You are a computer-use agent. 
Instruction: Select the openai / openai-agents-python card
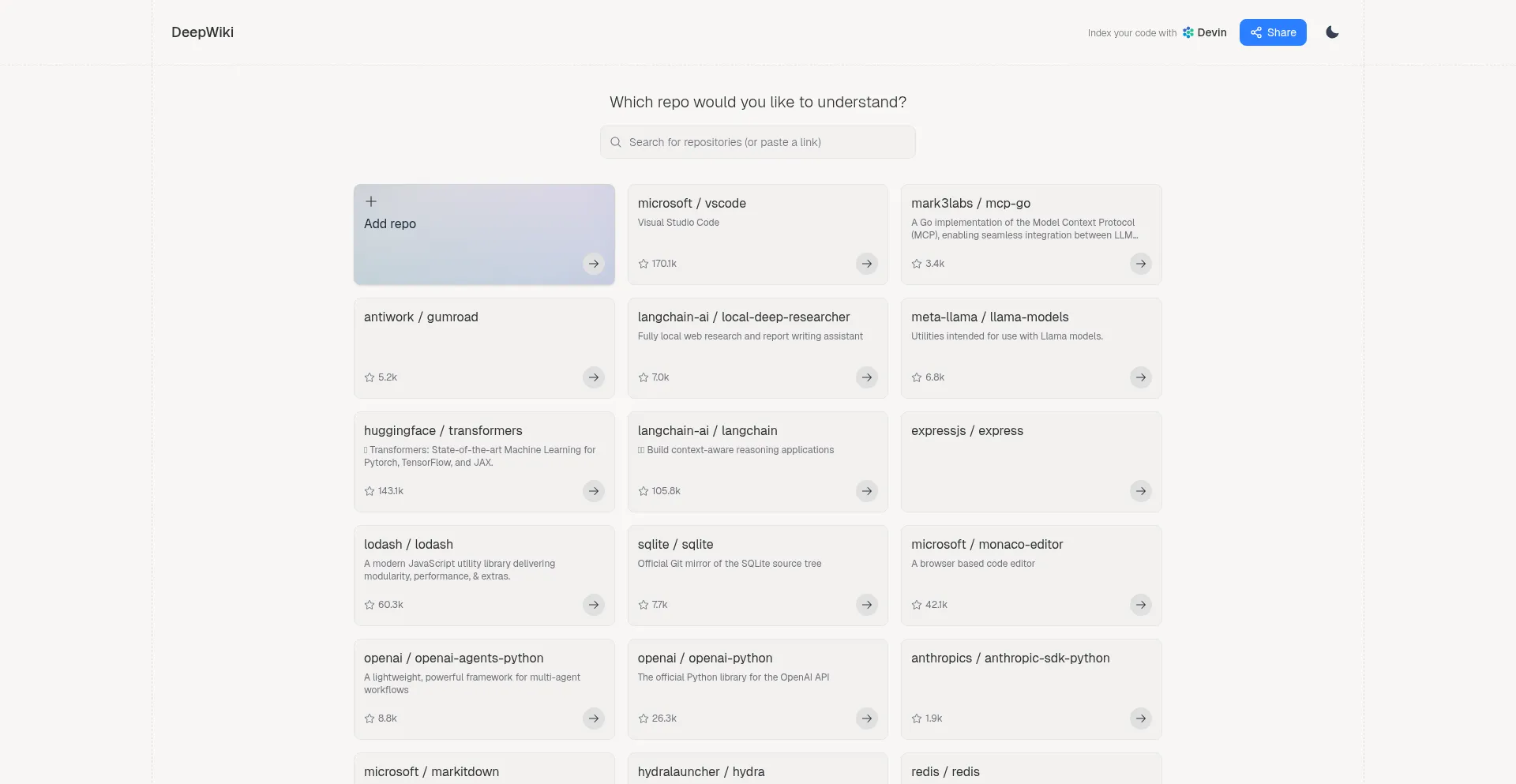(x=484, y=688)
